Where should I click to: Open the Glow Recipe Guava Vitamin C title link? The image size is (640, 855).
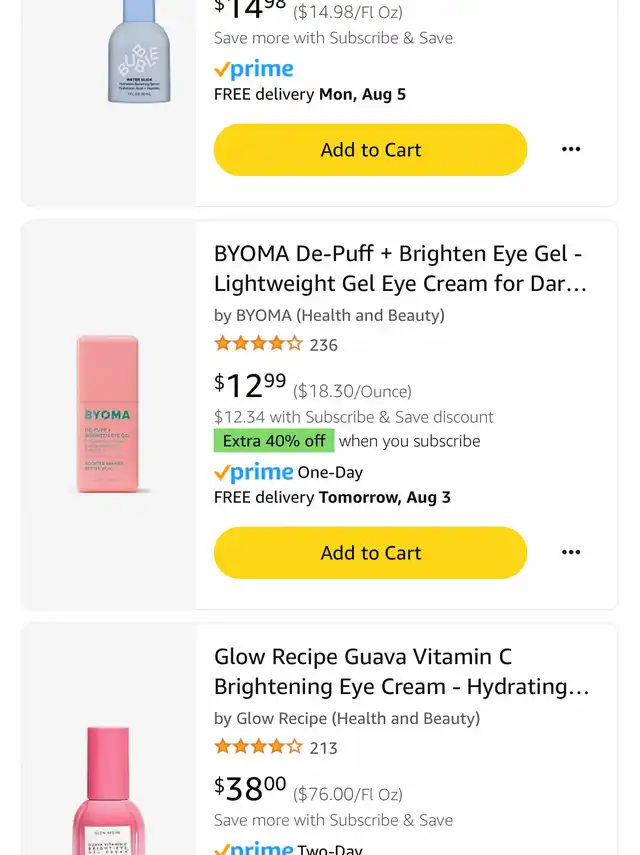pos(401,671)
